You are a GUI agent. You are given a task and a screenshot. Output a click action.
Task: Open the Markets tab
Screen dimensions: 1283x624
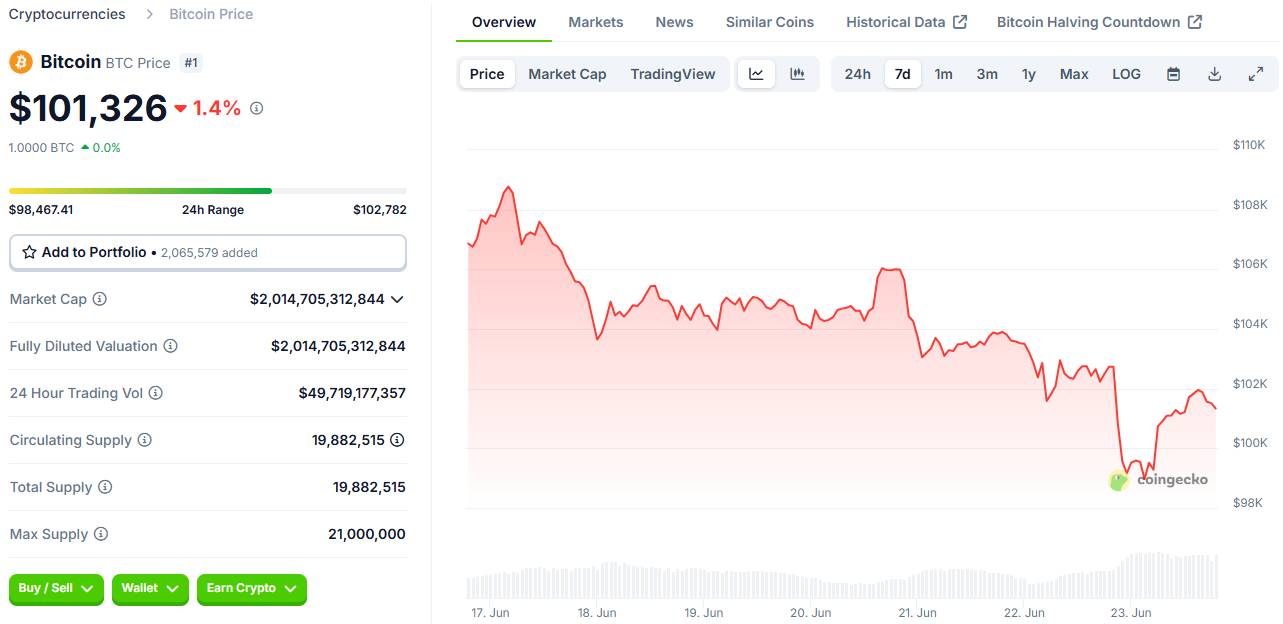pyautogui.click(x=596, y=22)
